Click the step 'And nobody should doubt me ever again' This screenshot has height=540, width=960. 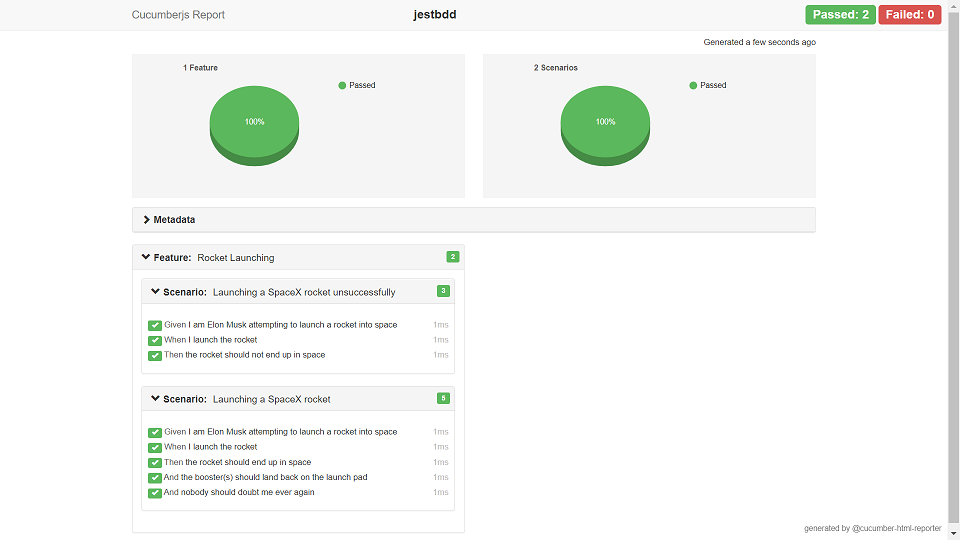click(x=239, y=492)
